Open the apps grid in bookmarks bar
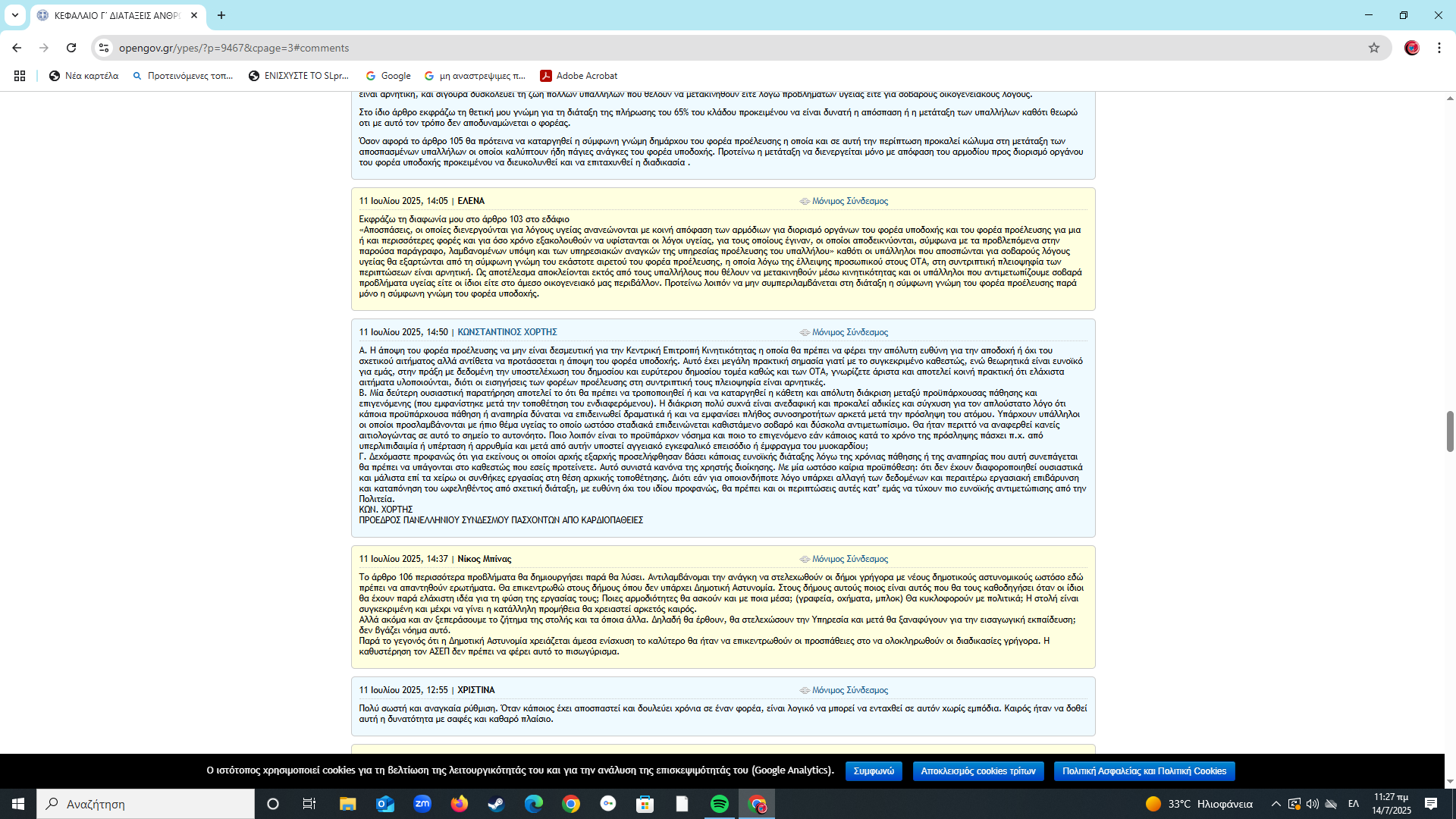This screenshot has height=819, width=1456. coord(20,76)
